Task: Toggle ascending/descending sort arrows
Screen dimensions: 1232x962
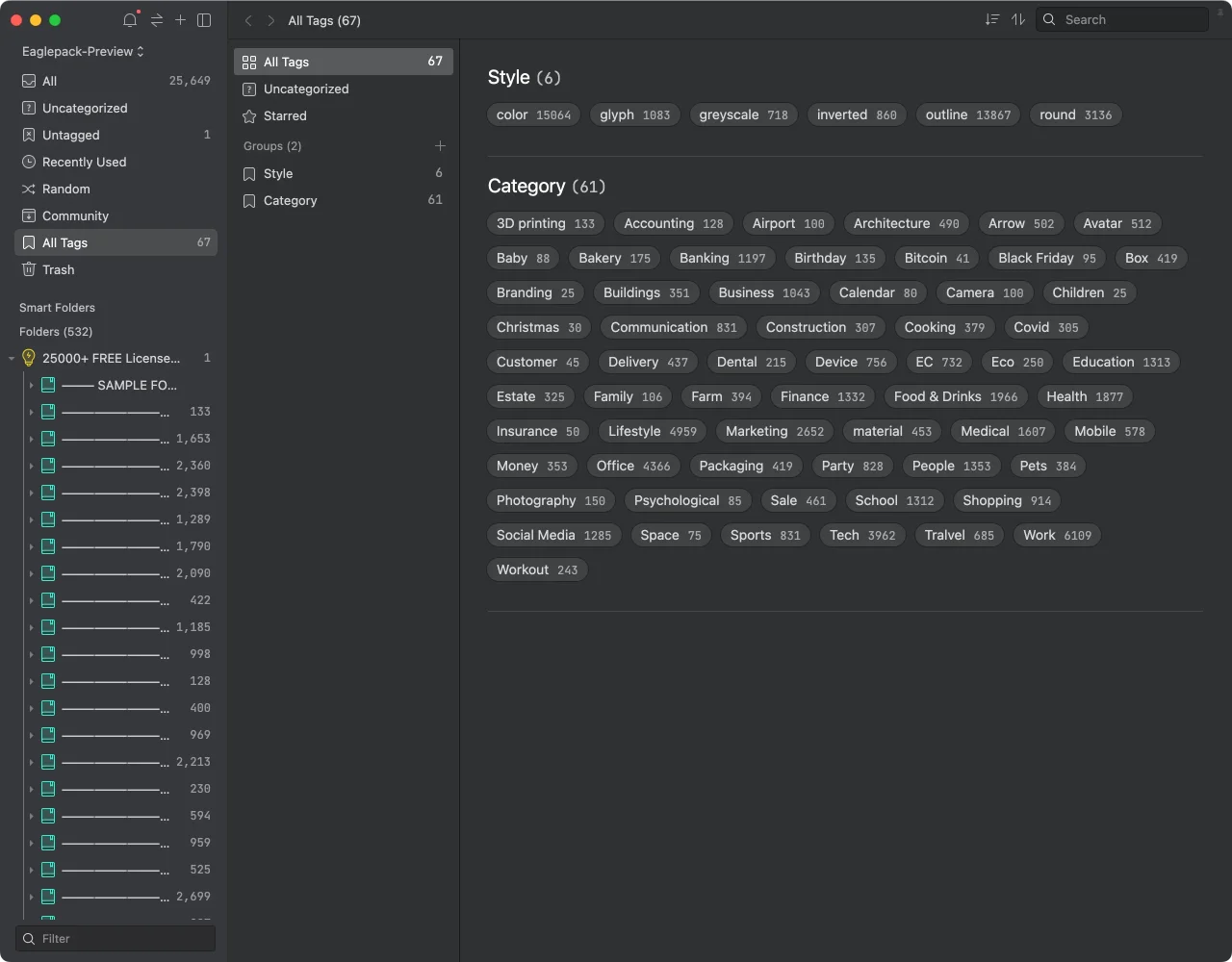Action: 1018,19
